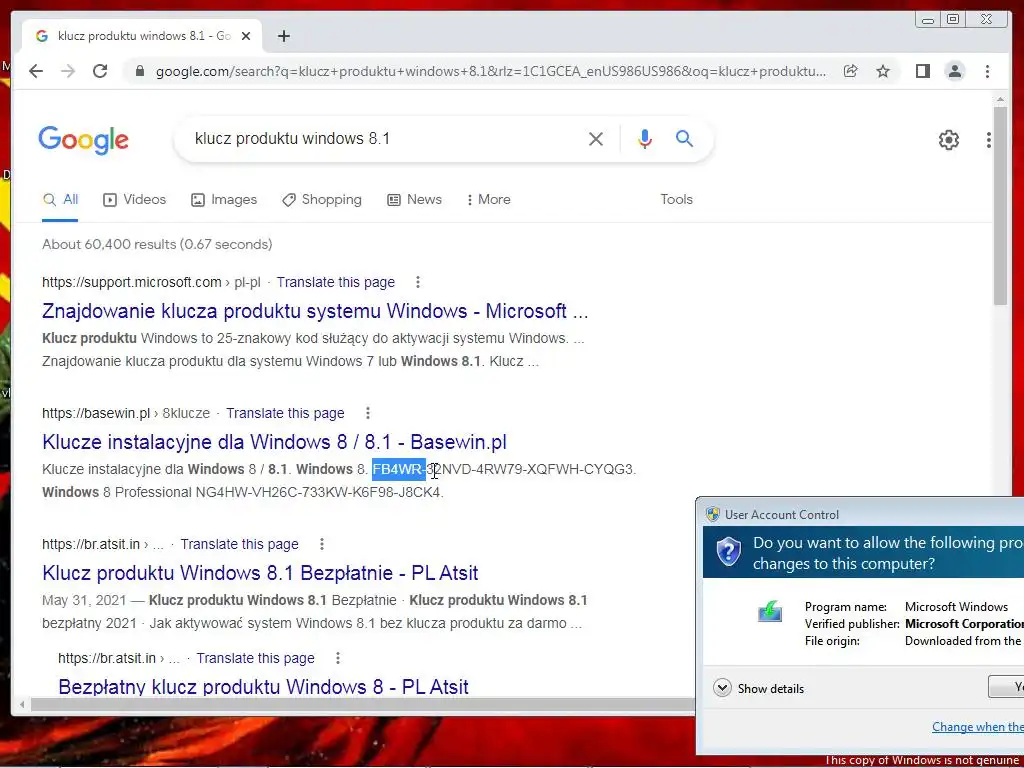Click the padlock site info icon
The image size is (1024, 768).
point(140,71)
